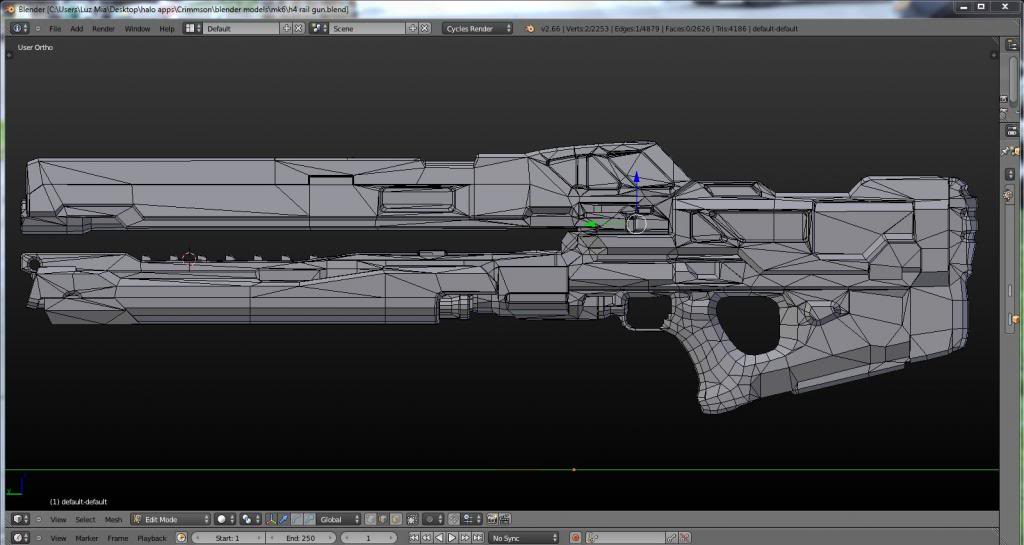The image size is (1024, 545).
Task: Jump to the end frame
Action: pyautogui.click(x=478, y=538)
